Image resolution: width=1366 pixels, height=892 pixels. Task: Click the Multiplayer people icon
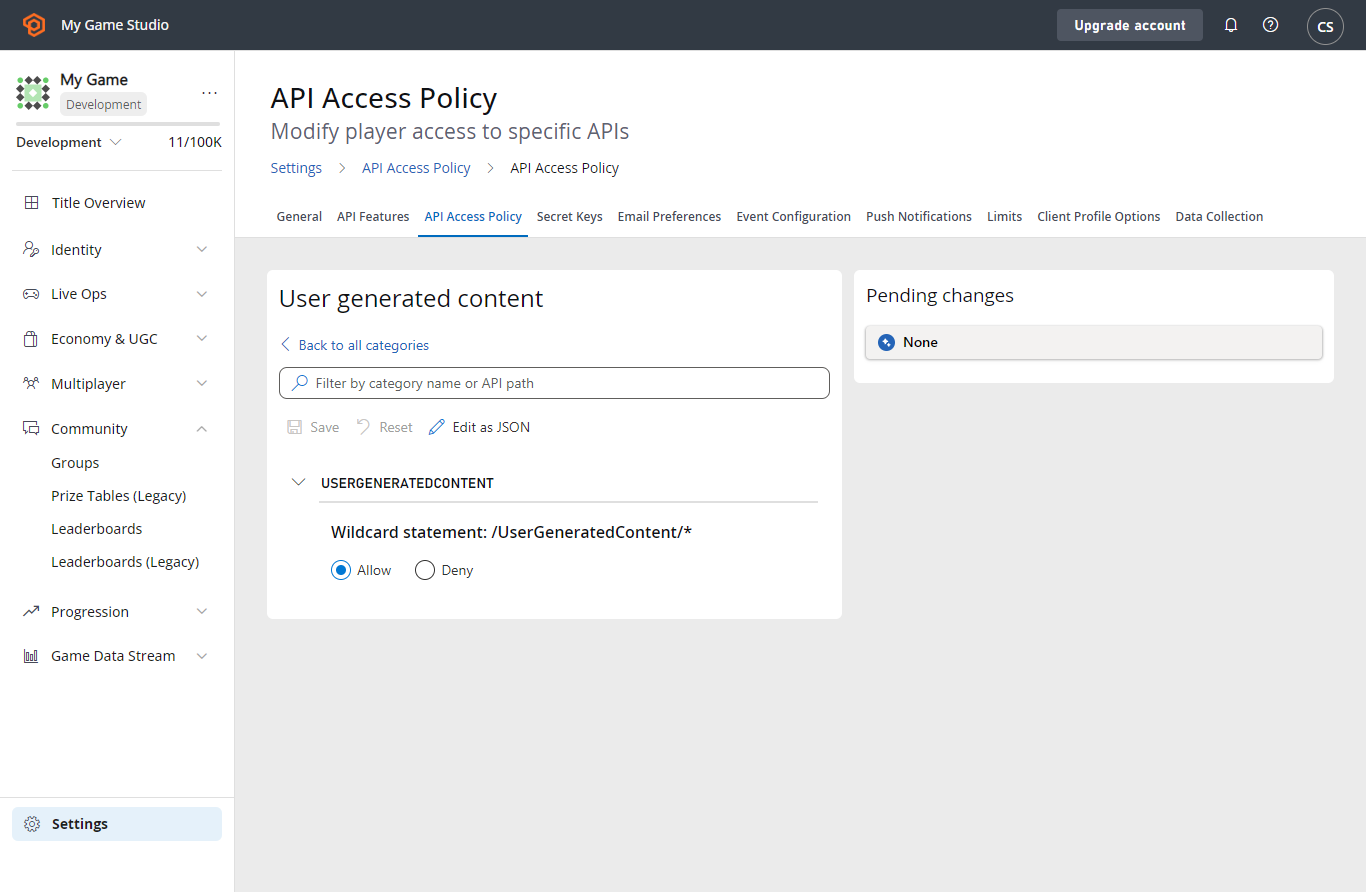click(31, 384)
